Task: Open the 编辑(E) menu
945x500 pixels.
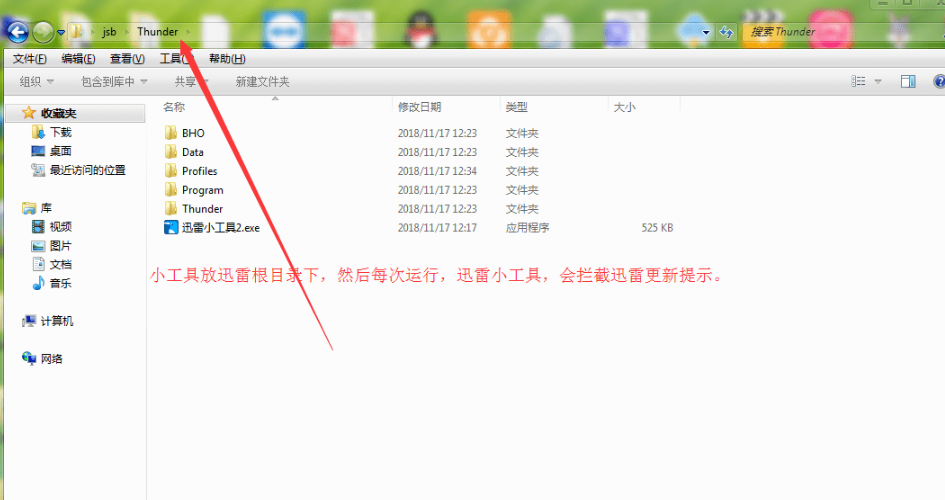Action: point(78,58)
